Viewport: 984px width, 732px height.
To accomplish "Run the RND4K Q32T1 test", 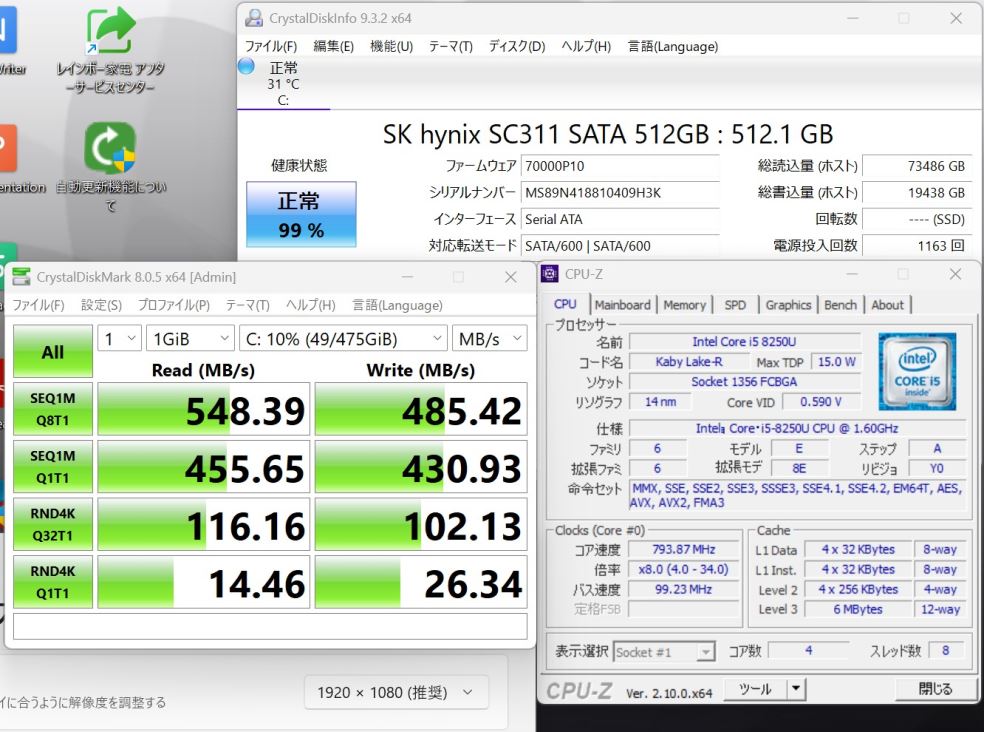I will pyautogui.click(x=53, y=524).
